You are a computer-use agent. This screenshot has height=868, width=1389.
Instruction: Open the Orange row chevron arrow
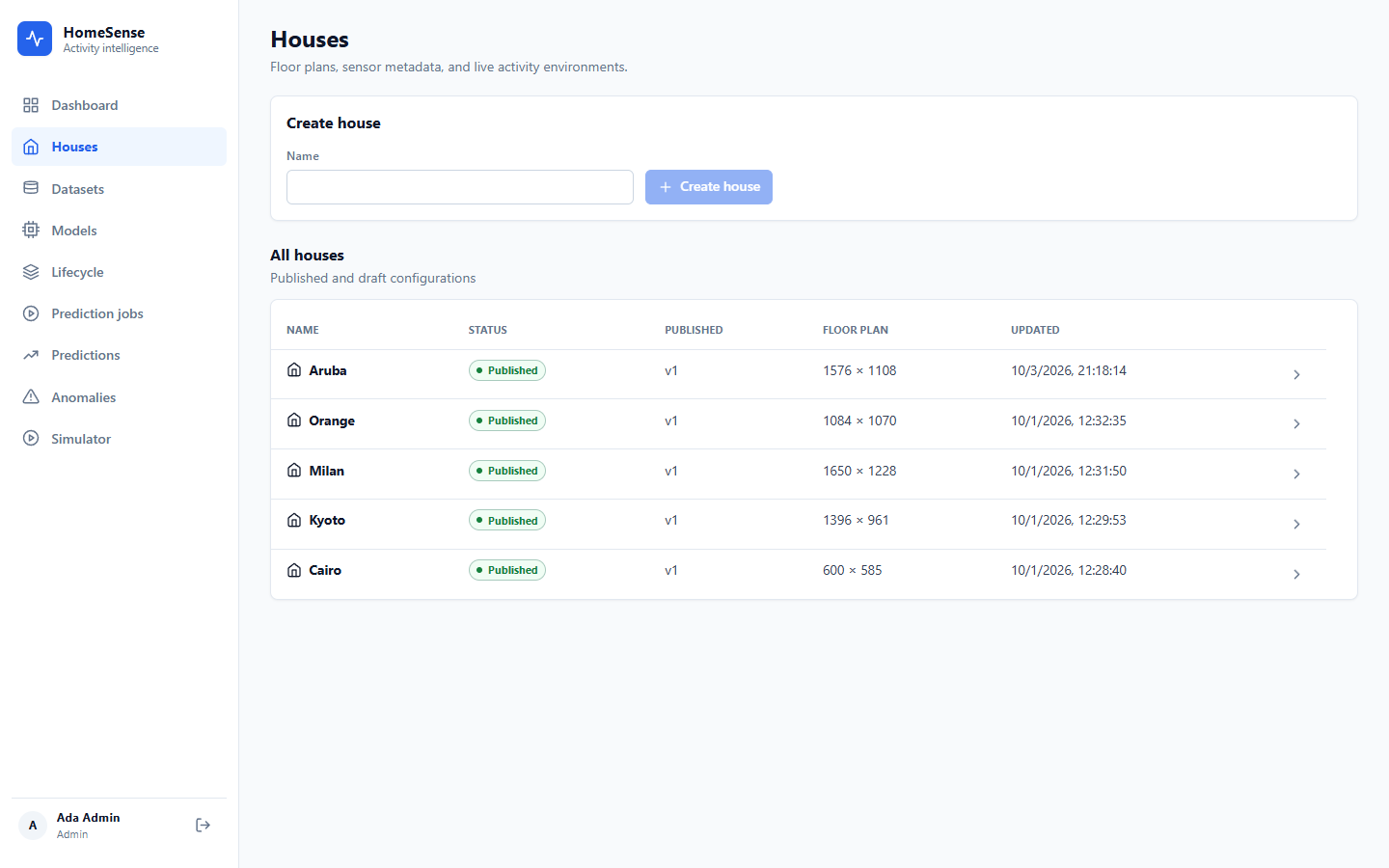pos(1296,424)
